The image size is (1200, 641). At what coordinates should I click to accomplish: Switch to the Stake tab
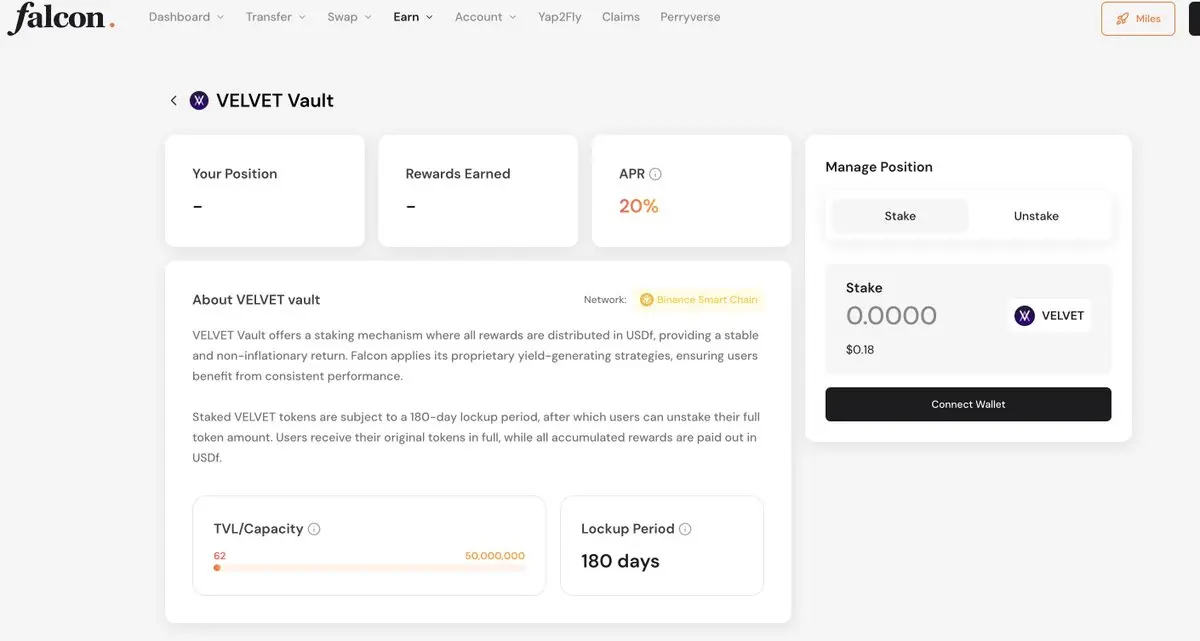[900, 216]
